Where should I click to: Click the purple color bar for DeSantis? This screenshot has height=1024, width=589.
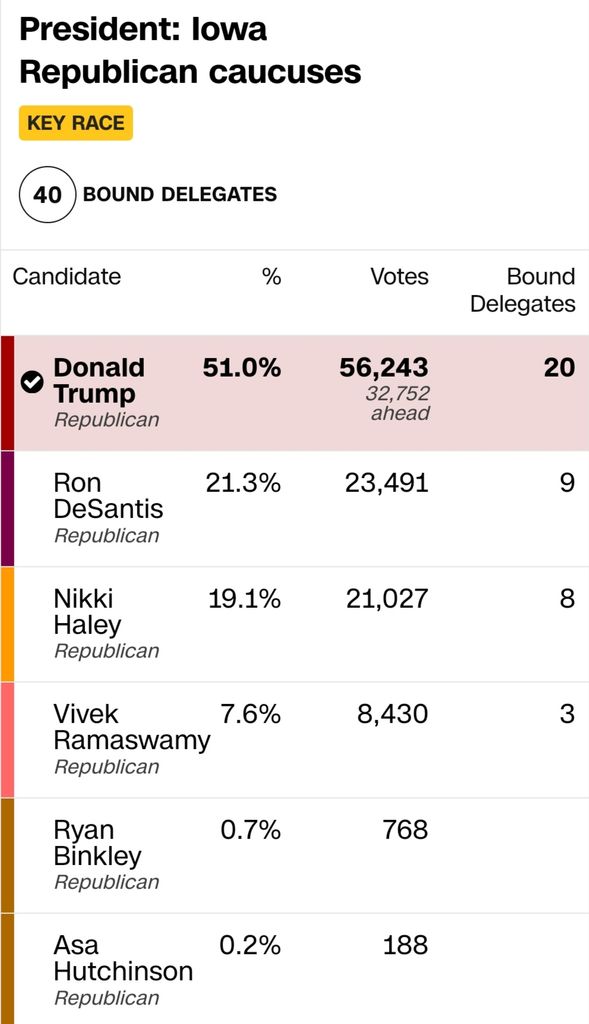coord(7,509)
